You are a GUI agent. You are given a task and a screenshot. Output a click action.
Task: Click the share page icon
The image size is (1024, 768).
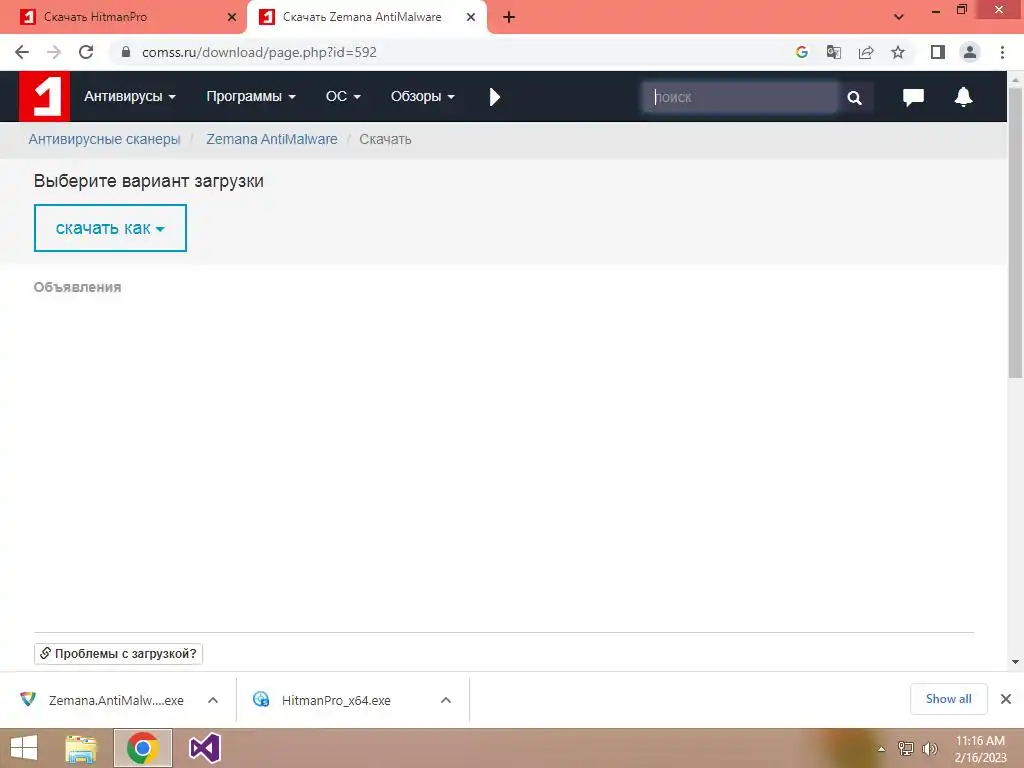[866, 52]
